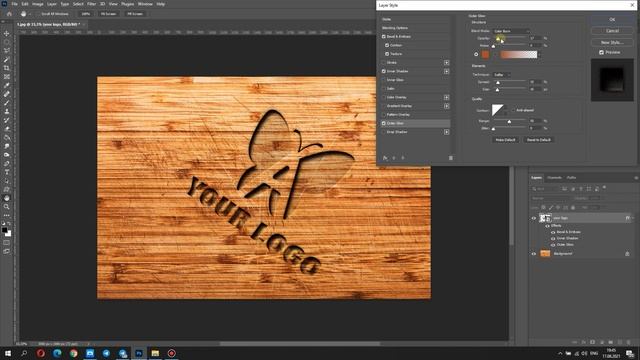Screen dimensions: 640x360
Task: Click the New Style button
Action: pos(612,42)
